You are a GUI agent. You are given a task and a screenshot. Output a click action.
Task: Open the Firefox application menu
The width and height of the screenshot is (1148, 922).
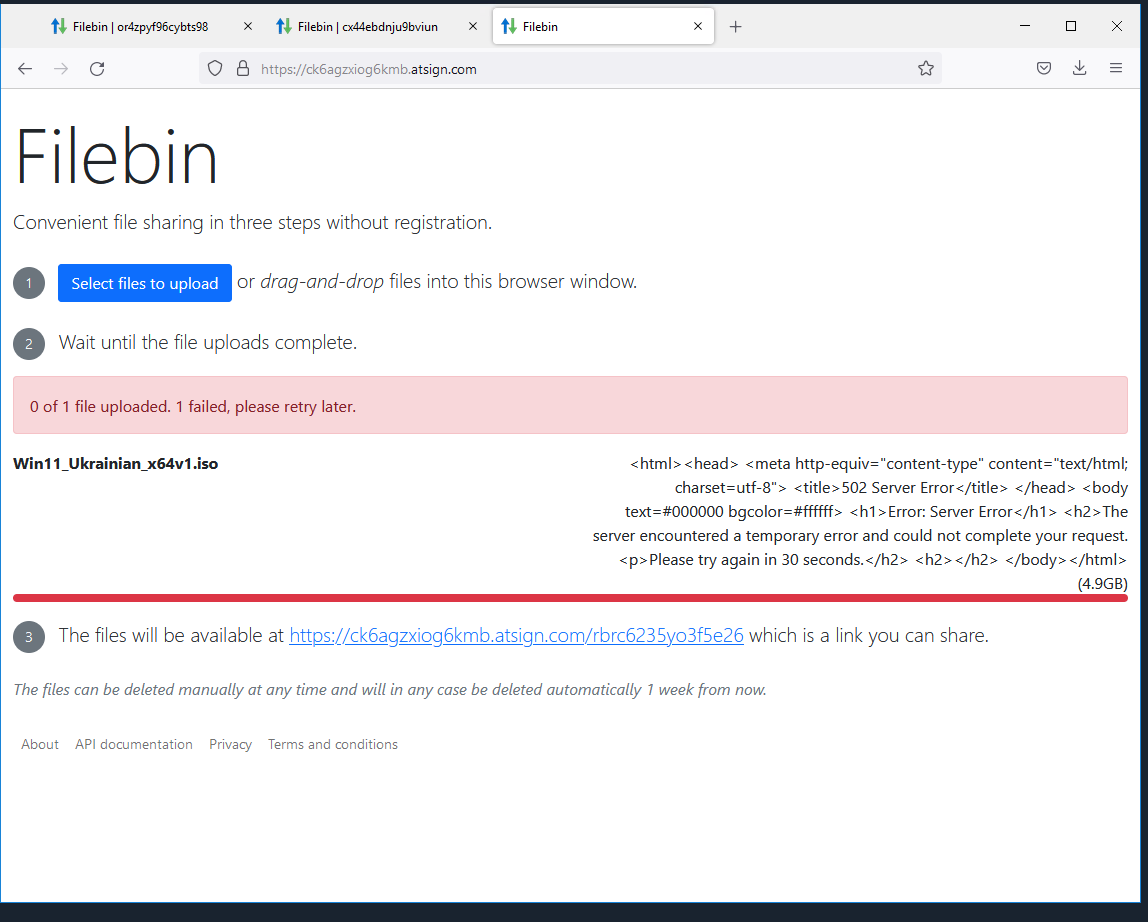tap(1116, 69)
